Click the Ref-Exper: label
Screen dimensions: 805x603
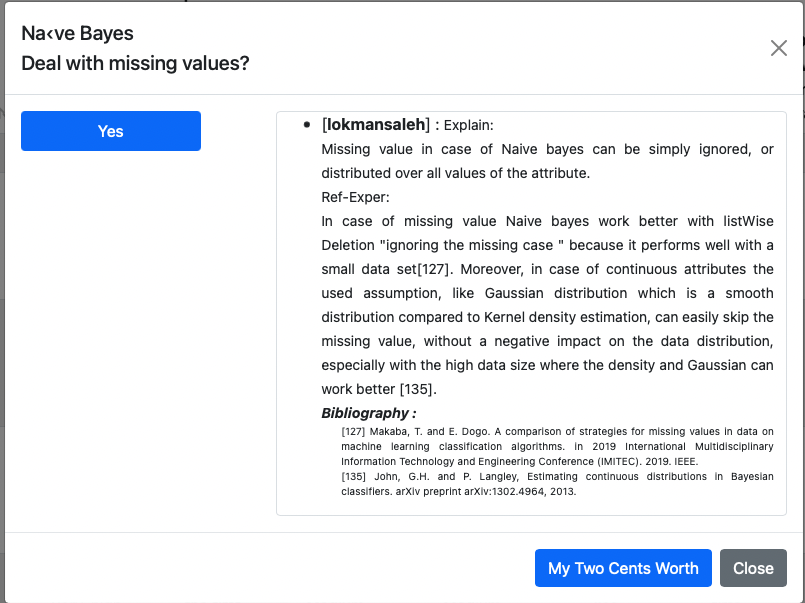click(x=355, y=198)
